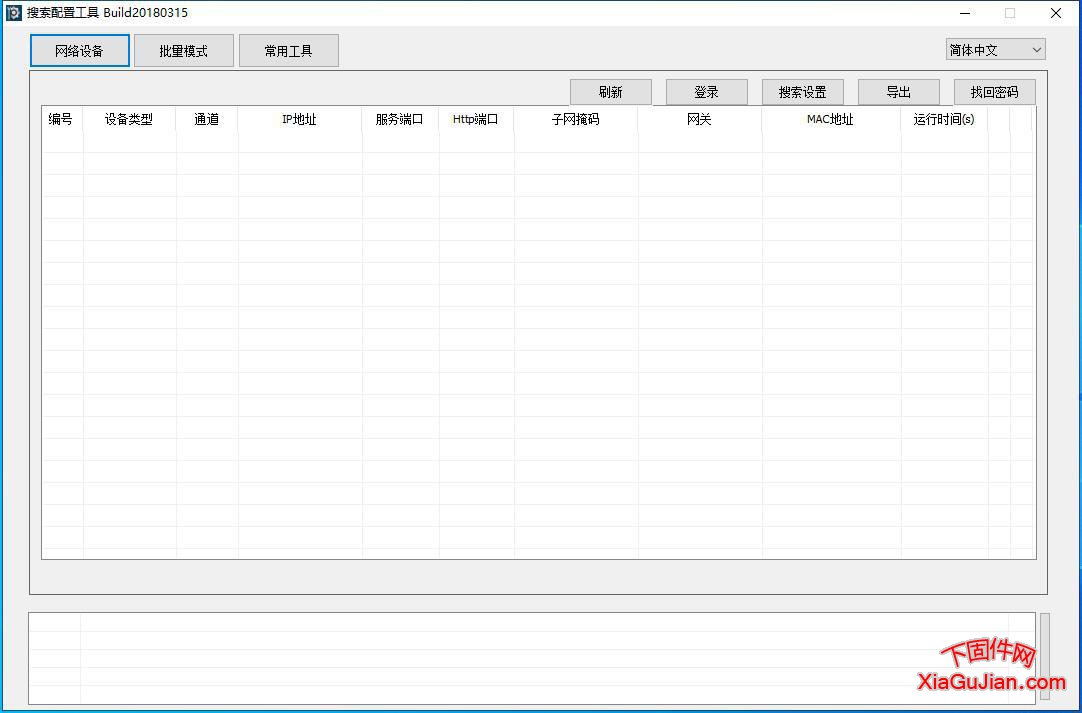Click the scrollbar beside the log panel
Image resolution: width=1082 pixels, height=713 pixels.
[x=1043, y=657]
